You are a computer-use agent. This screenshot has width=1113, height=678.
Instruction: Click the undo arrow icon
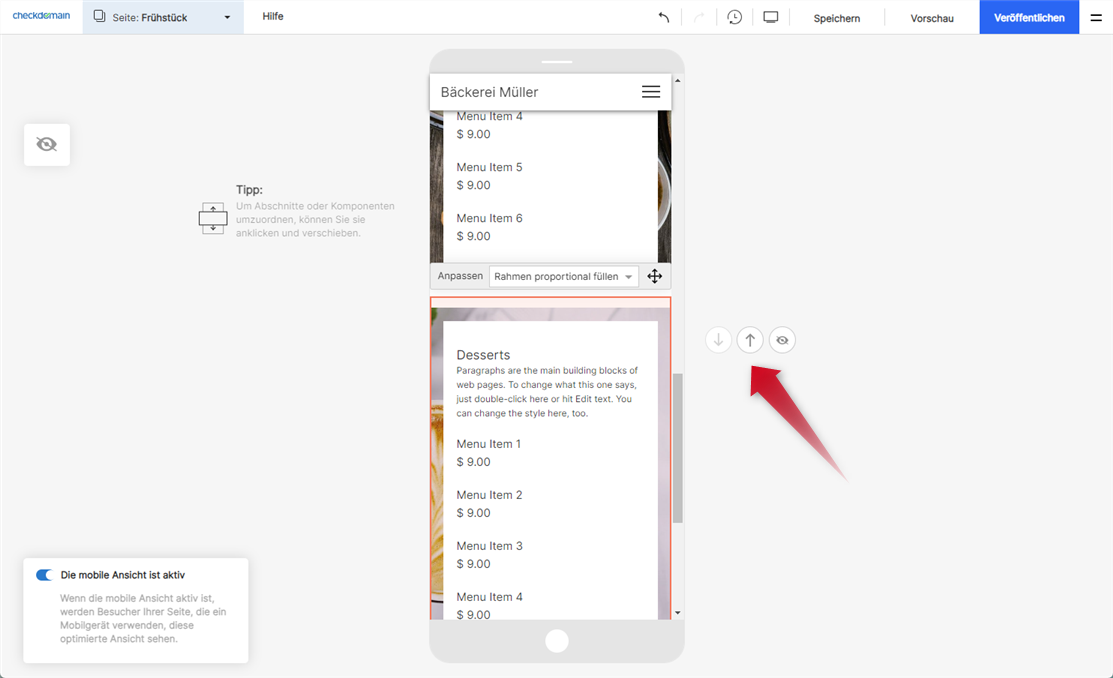tap(664, 17)
